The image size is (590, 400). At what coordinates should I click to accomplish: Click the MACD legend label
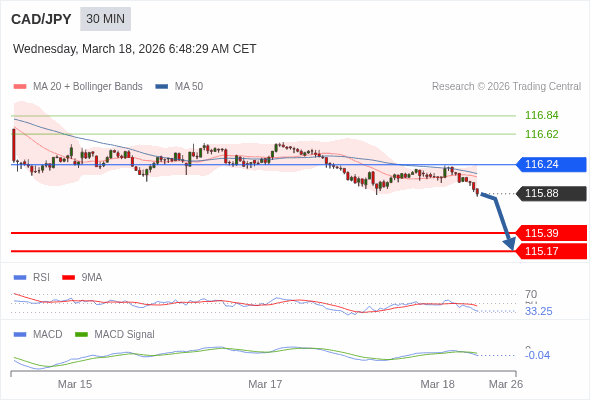pos(47,335)
